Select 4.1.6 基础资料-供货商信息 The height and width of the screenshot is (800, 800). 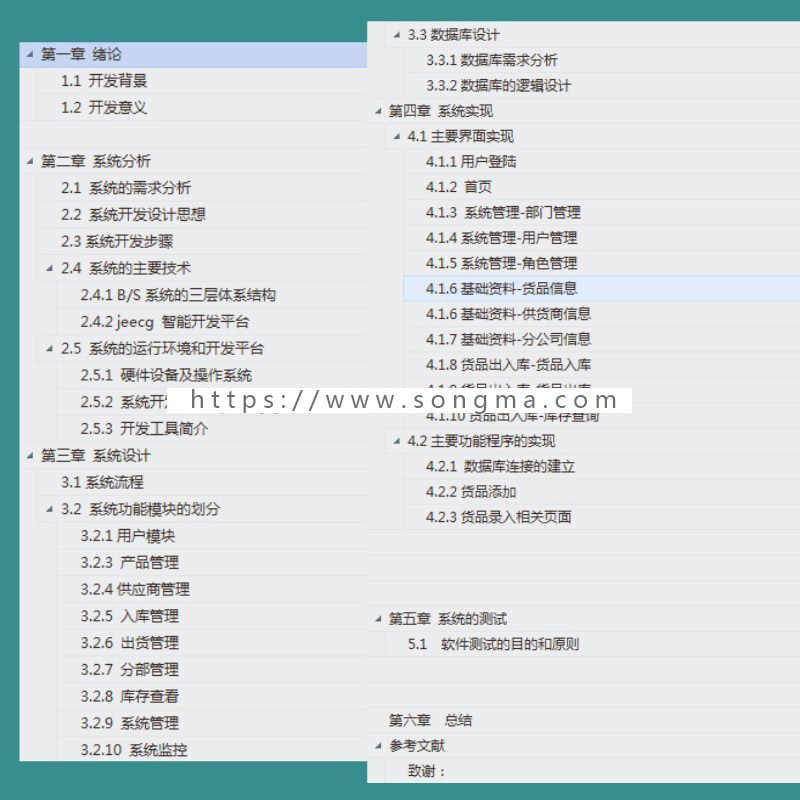click(508, 314)
